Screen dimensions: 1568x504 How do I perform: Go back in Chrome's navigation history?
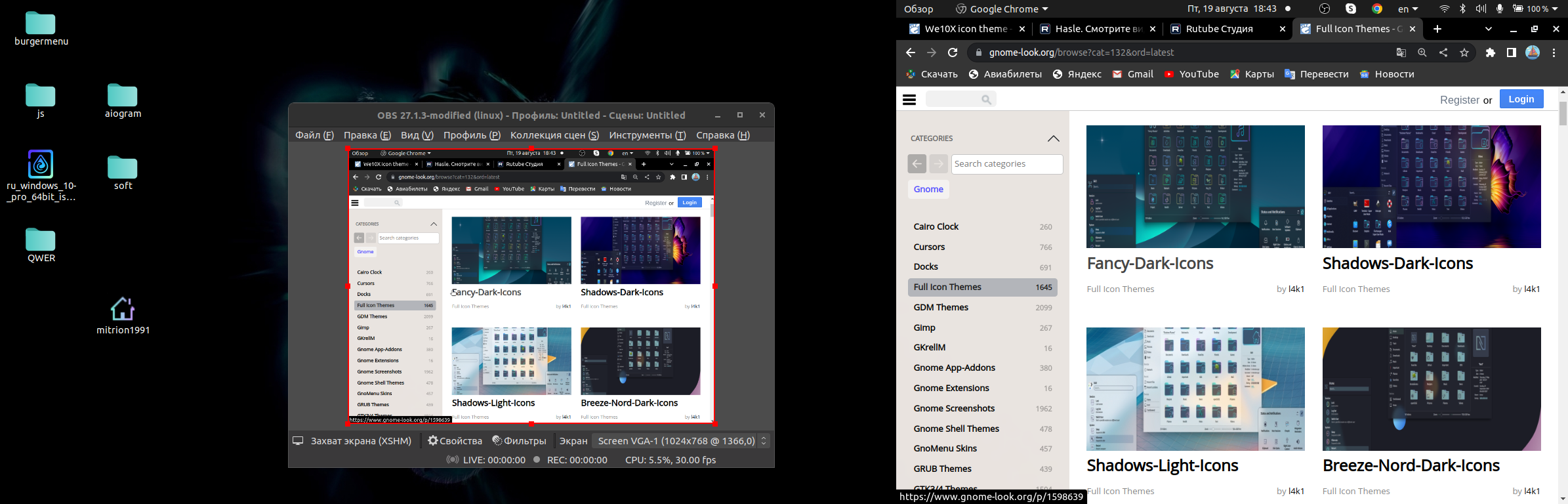coord(910,52)
